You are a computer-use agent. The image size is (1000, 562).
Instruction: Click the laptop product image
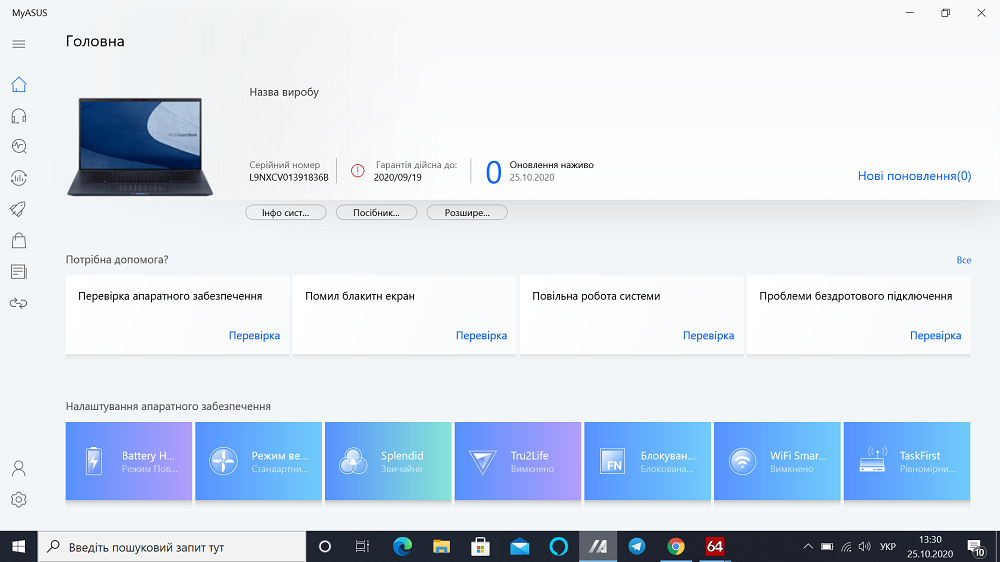tap(140, 147)
